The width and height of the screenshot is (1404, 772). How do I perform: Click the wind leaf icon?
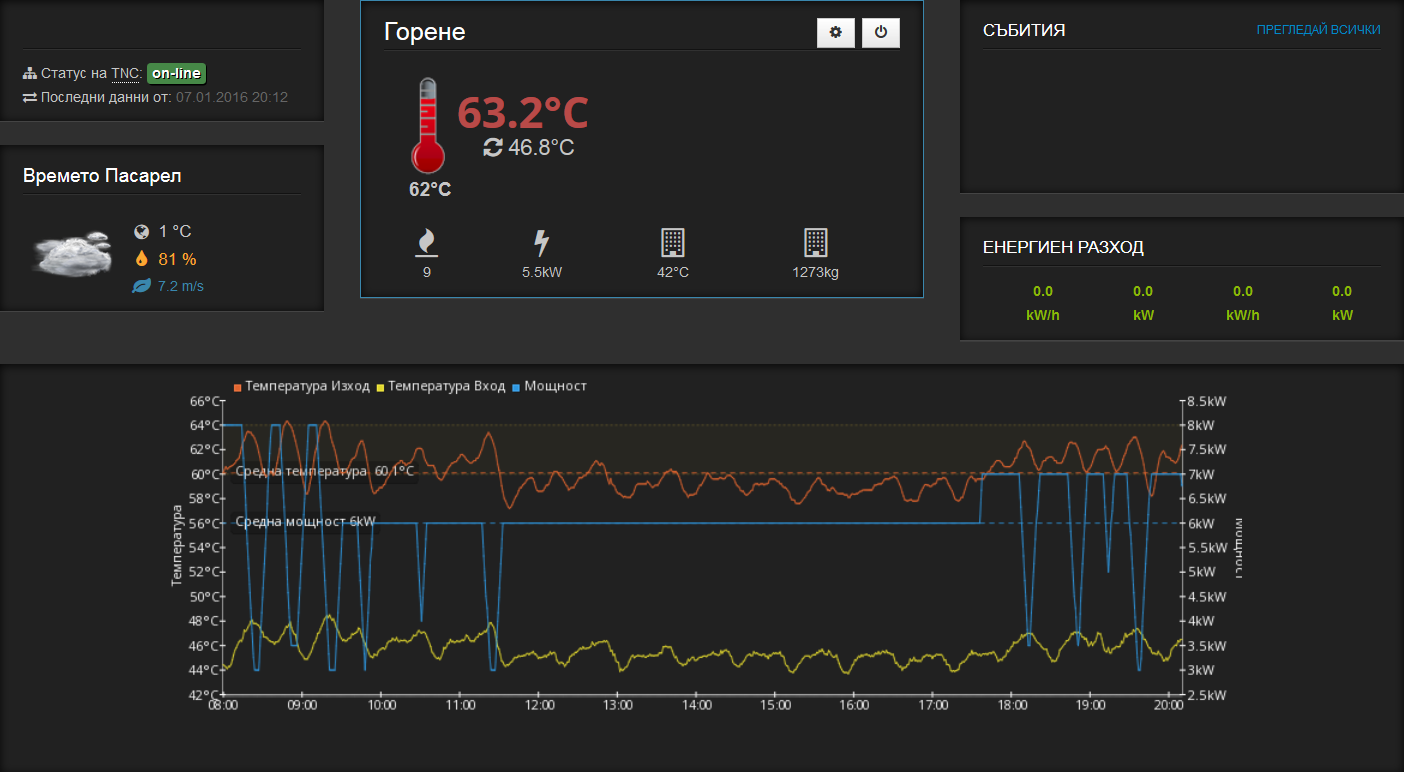point(142,287)
